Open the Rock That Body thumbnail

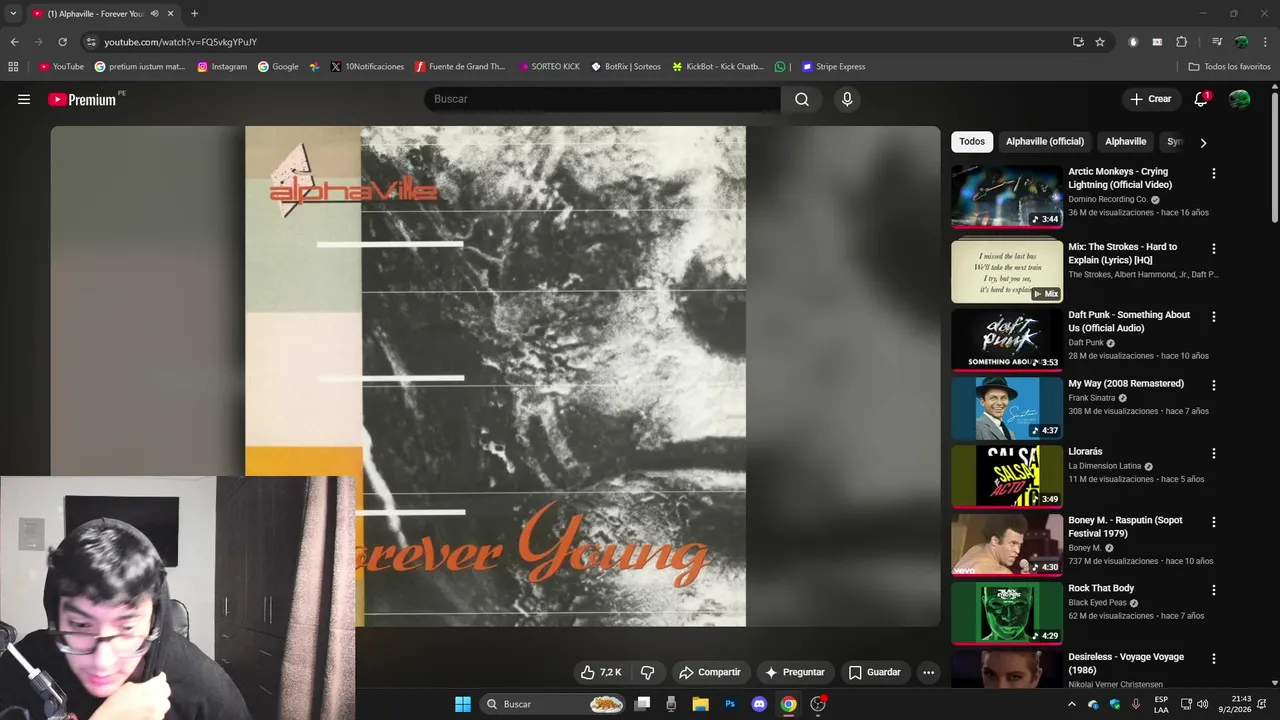click(x=1007, y=613)
